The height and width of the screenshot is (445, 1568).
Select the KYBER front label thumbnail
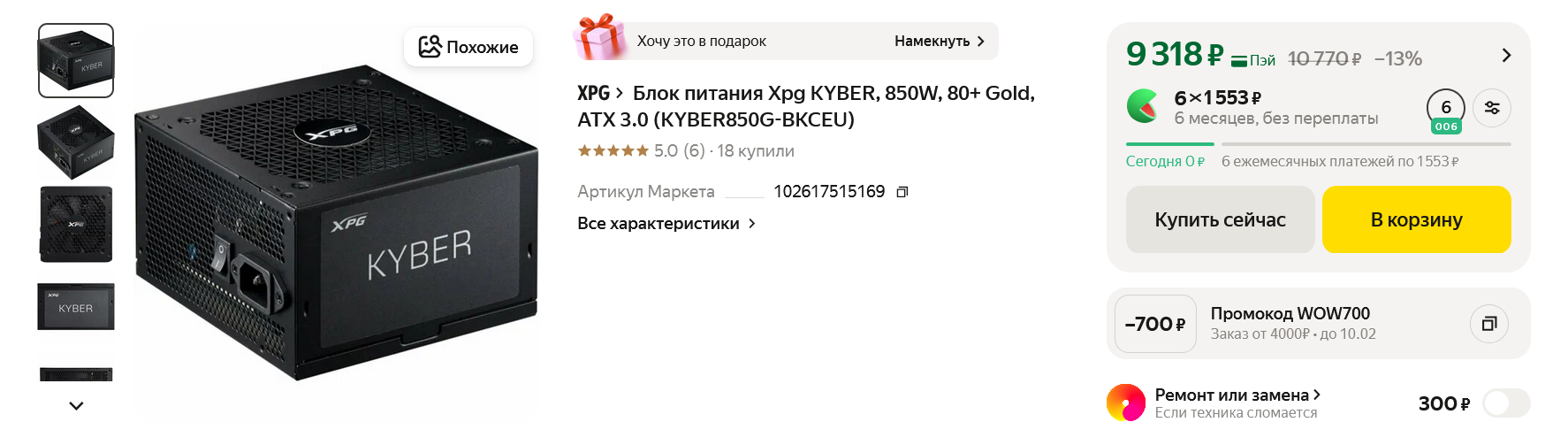coord(76,307)
